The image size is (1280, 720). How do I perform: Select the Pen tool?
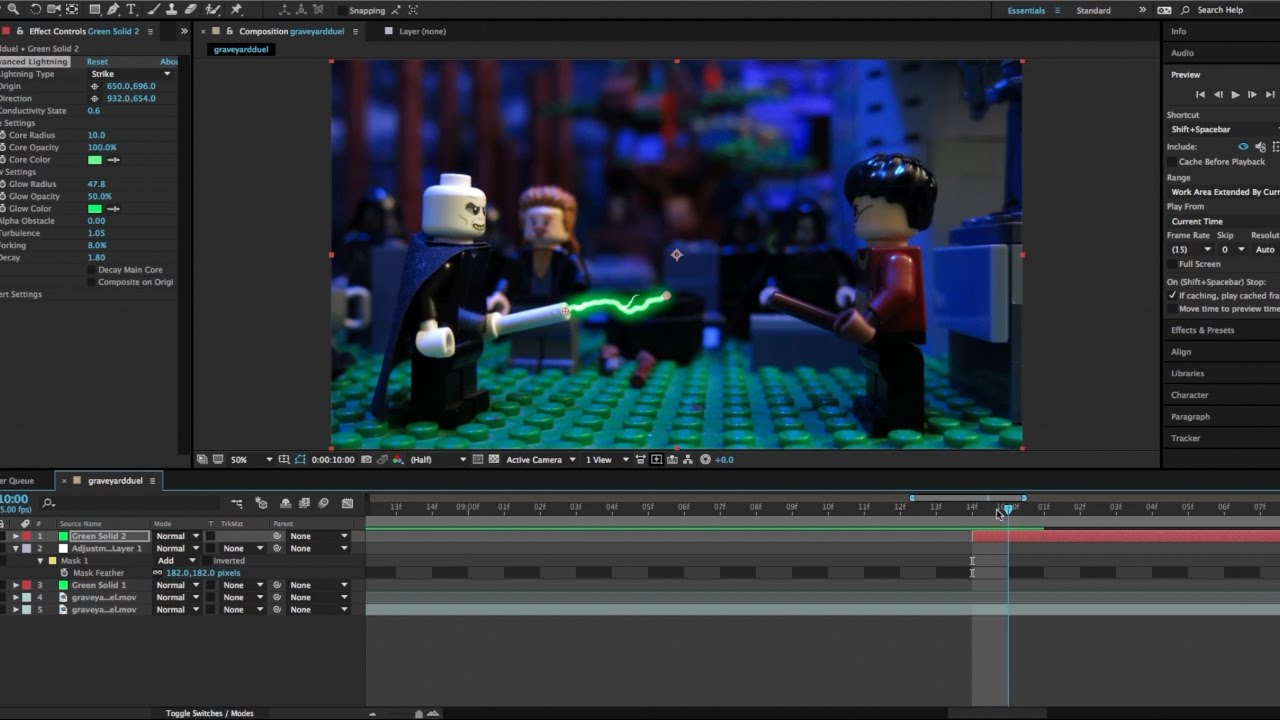113,10
